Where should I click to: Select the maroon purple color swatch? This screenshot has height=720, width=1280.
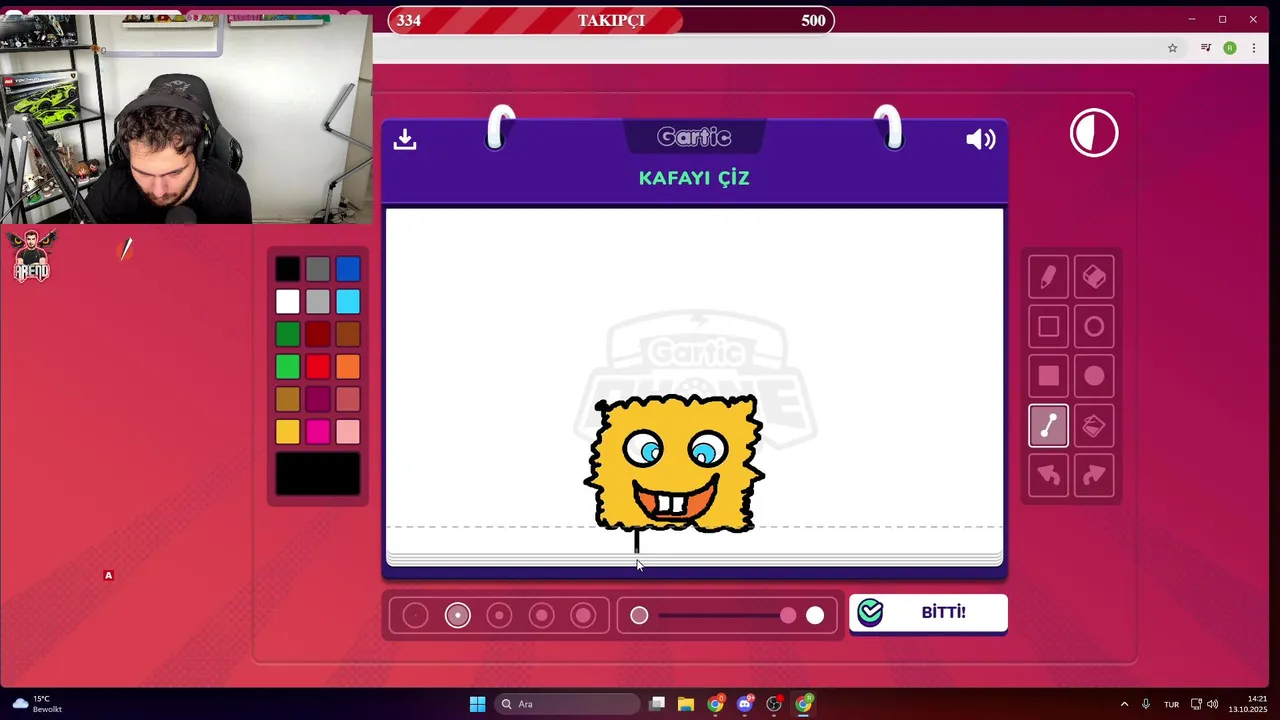318,399
